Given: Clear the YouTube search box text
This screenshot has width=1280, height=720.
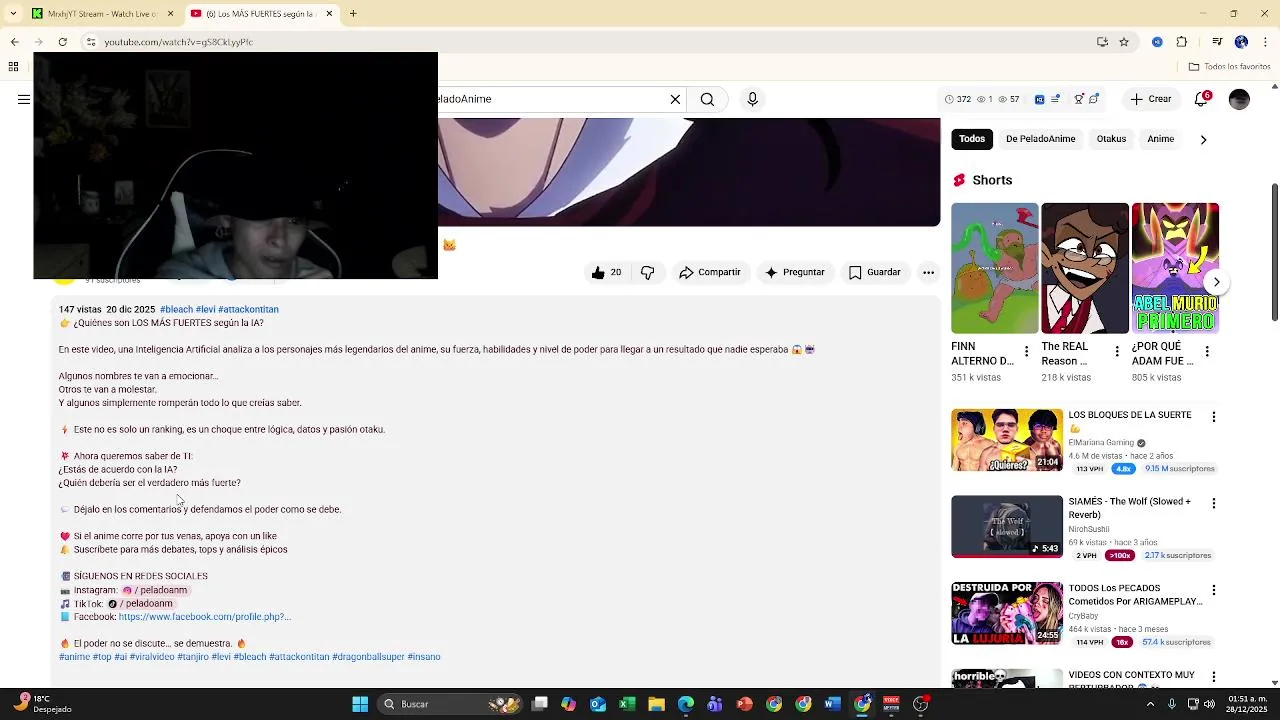Looking at the screenshot, I should click(675, 99).
